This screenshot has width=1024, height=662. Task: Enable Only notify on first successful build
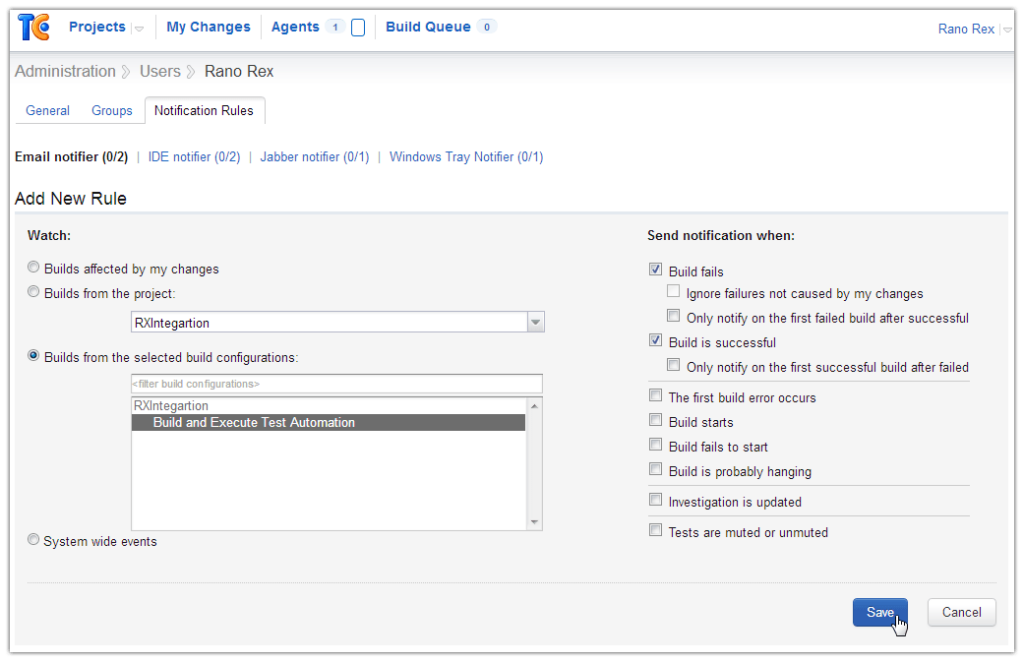[673, 365]
